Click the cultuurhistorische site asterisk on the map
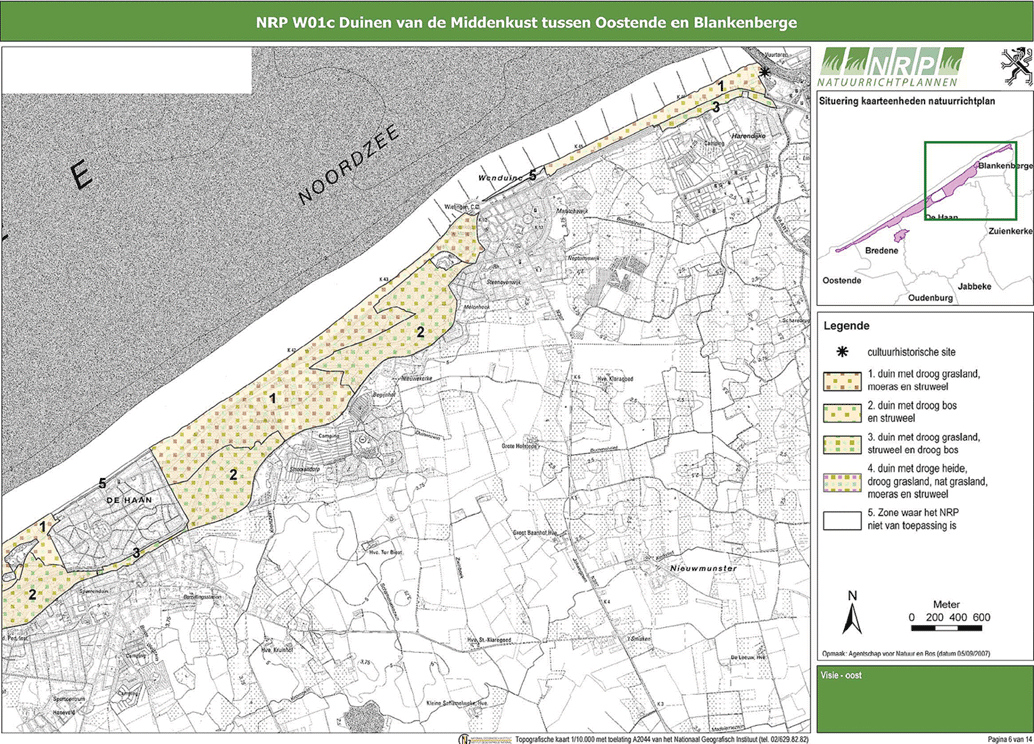The height and width of the screenshot is (744, 1034). (764, 72)
